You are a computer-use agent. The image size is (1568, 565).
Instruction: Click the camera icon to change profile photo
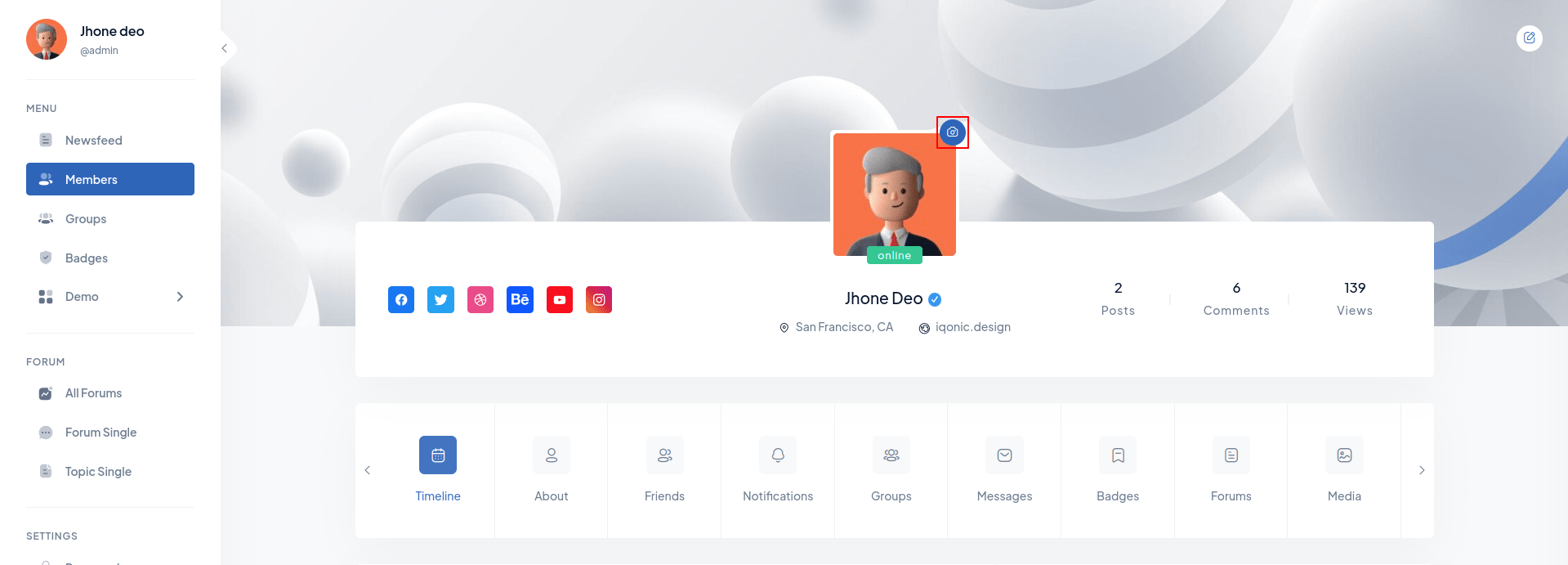pyautogui.click(x=953, y=132)
